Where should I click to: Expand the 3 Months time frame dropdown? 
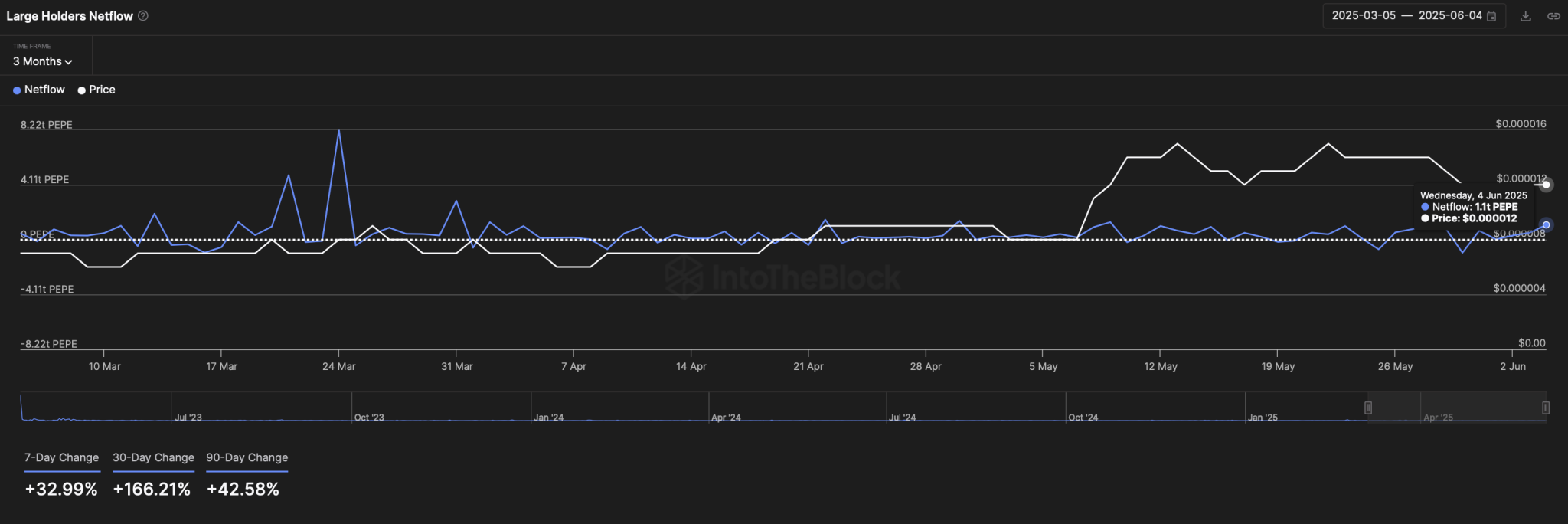[42, 61]
